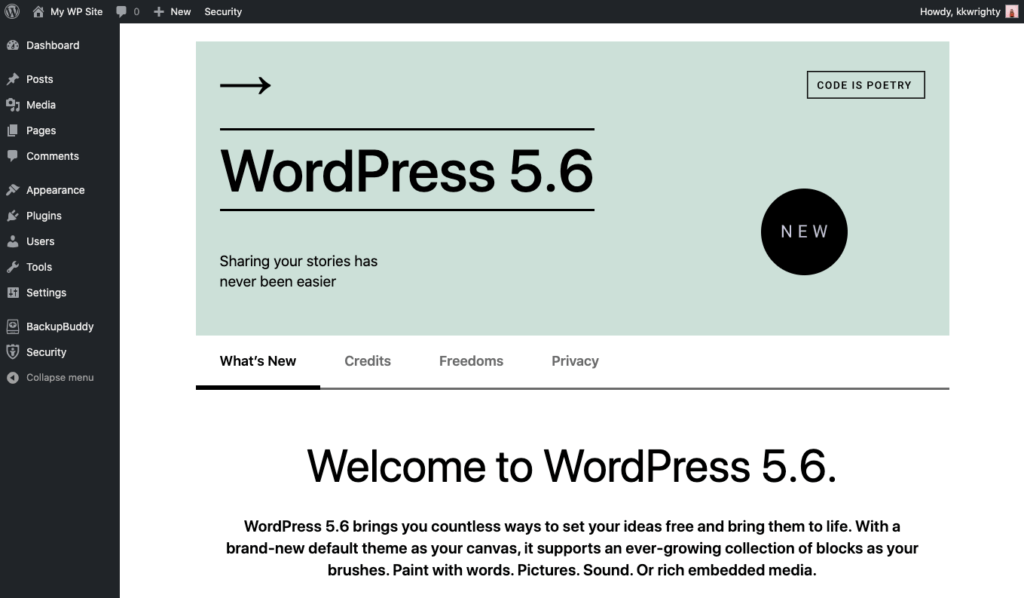Click the Posts pushpin icon

[x=12, y=79]
